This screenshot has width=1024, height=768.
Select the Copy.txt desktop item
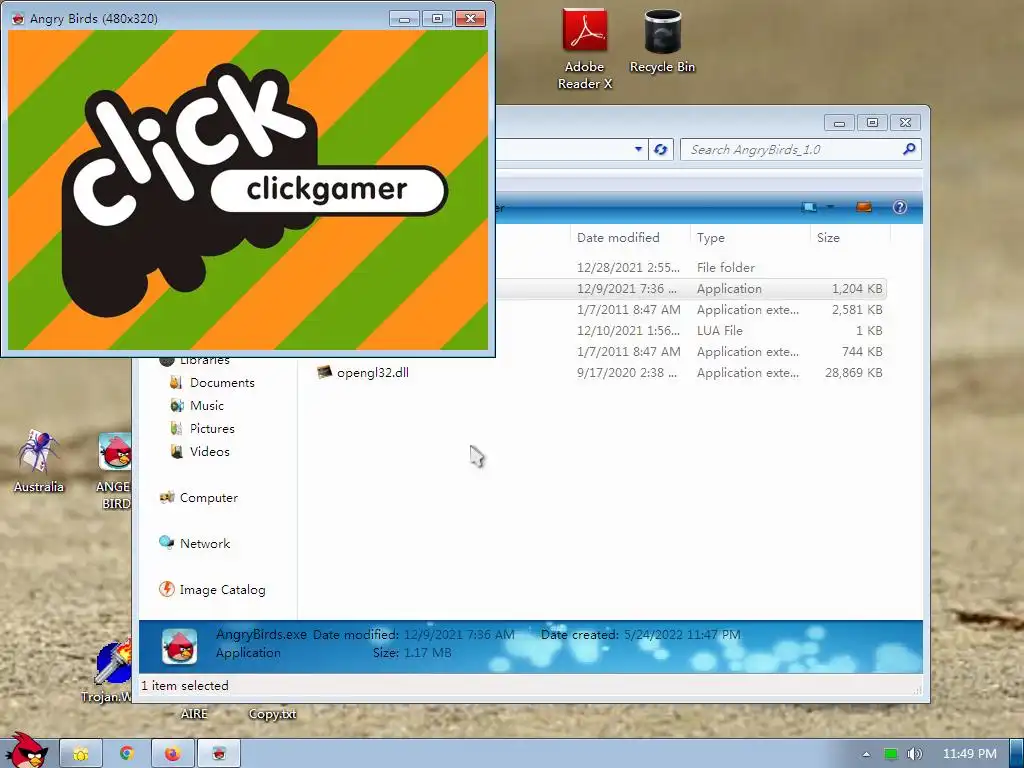click(272, 714)
